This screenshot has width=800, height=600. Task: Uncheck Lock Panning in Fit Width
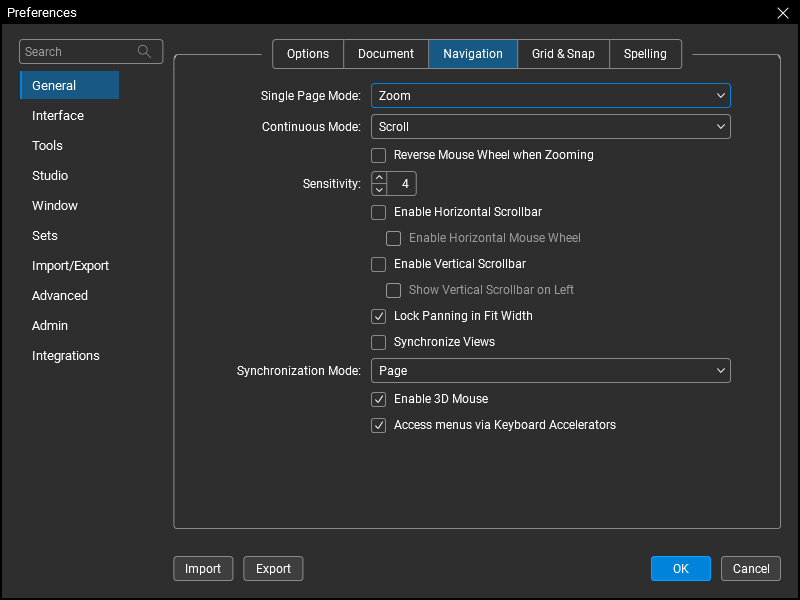click(379, 316)
